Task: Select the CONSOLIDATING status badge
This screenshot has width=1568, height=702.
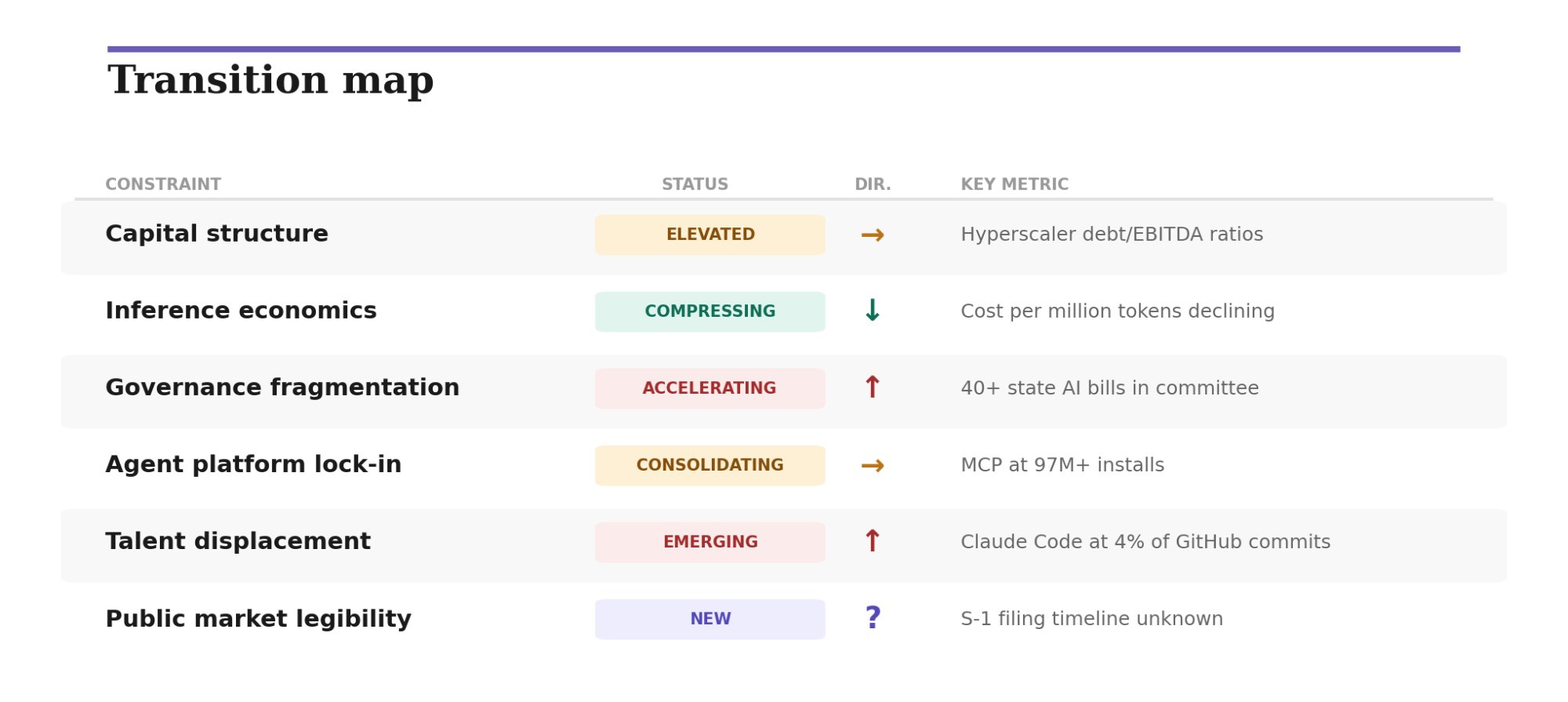Action: [710, 465]
